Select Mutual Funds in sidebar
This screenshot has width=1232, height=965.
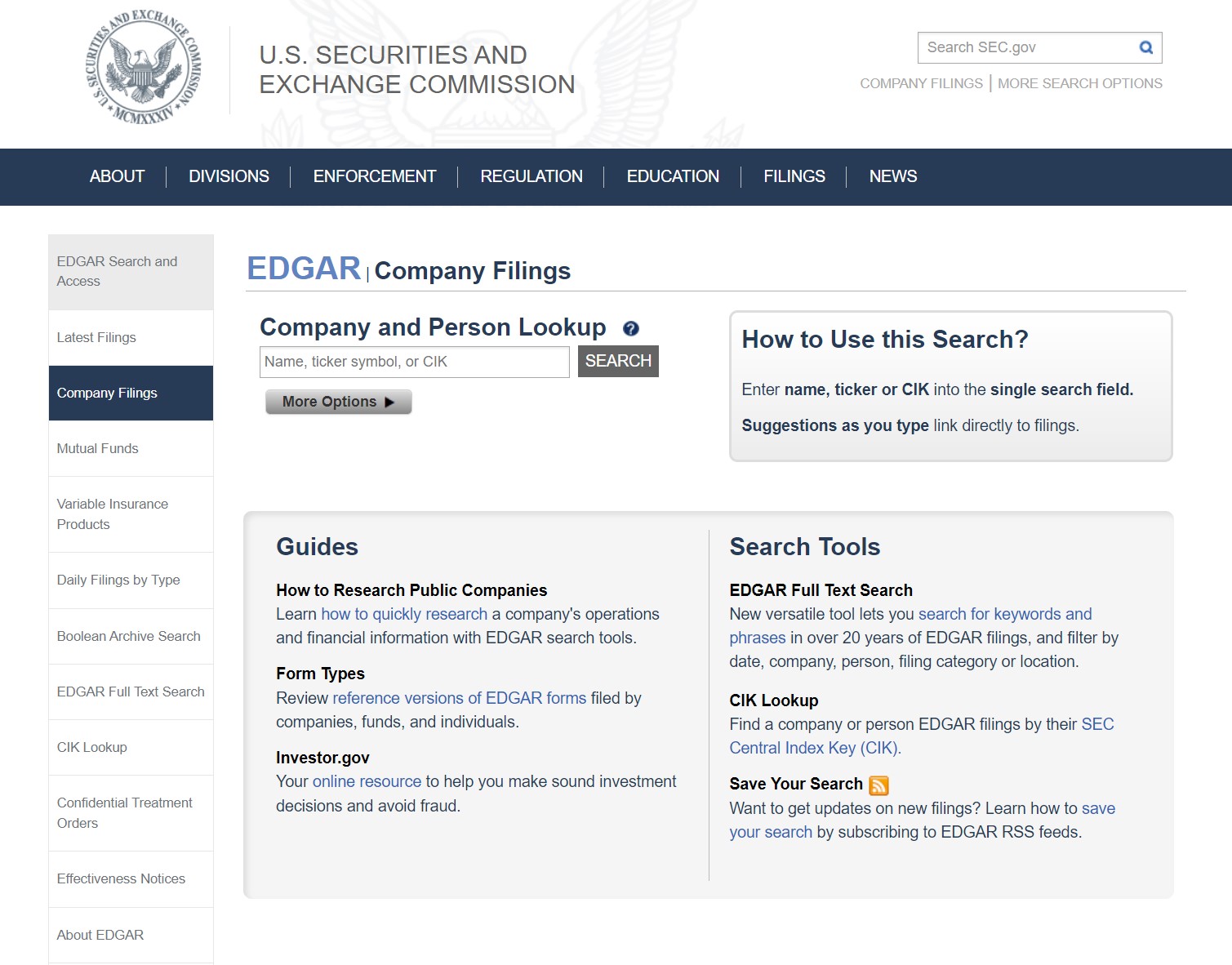pos(97,448)
